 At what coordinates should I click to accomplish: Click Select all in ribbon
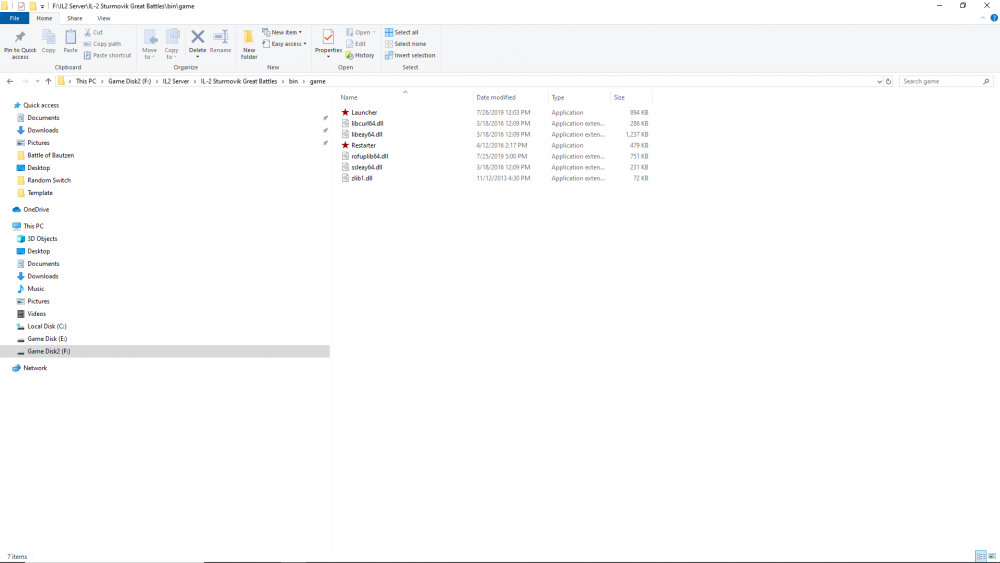click(401, 33)
